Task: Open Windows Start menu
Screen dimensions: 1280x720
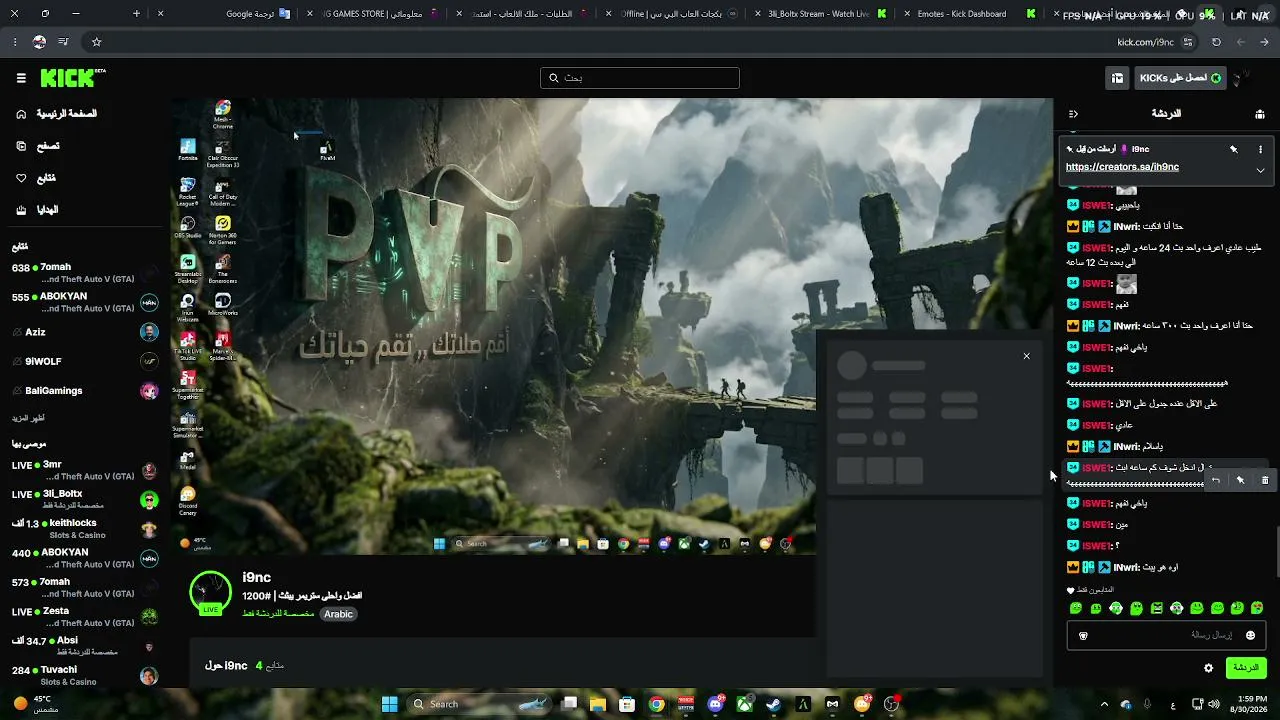Action: coord(390,704)
